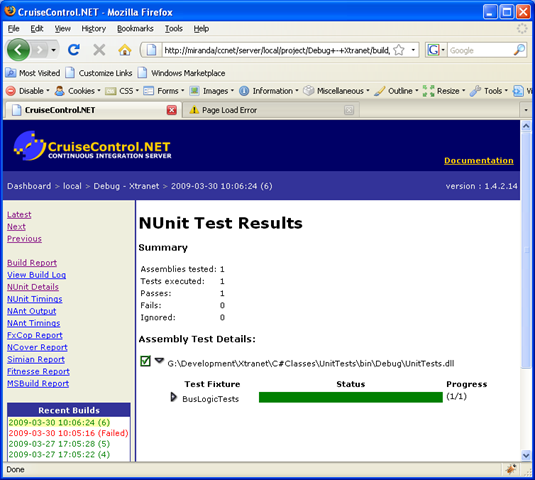The image size is (535, 480).
Task: Open the Google search engine dropdown
Action: pos(436,50)
